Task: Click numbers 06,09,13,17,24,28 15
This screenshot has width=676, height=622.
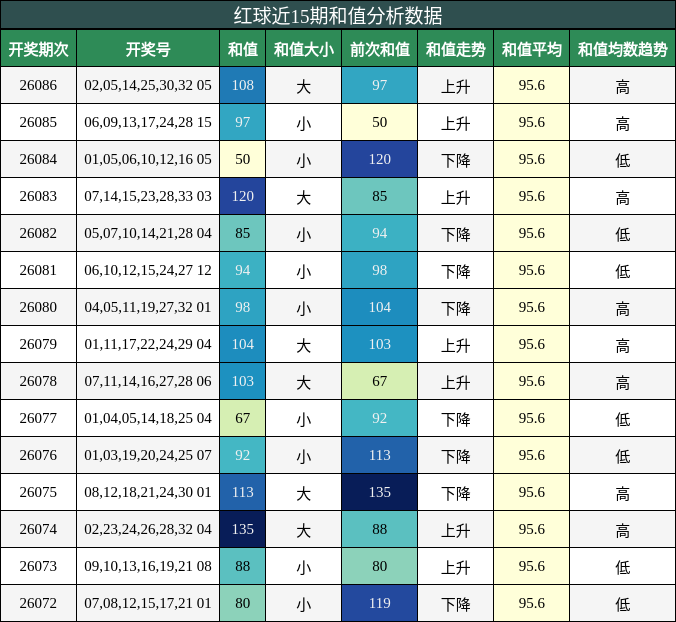Action: [148, 122]
